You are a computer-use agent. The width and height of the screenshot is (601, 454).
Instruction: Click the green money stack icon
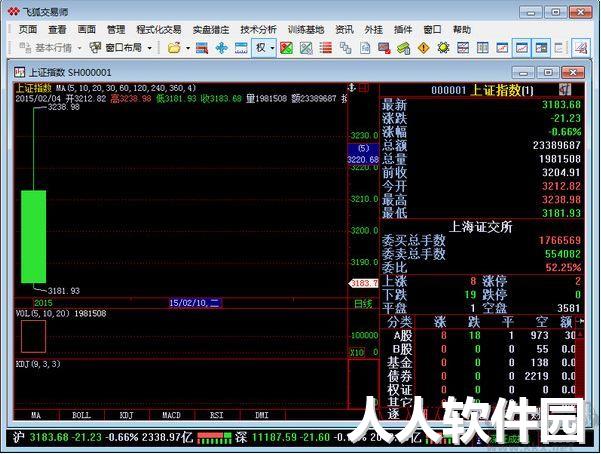403,48
